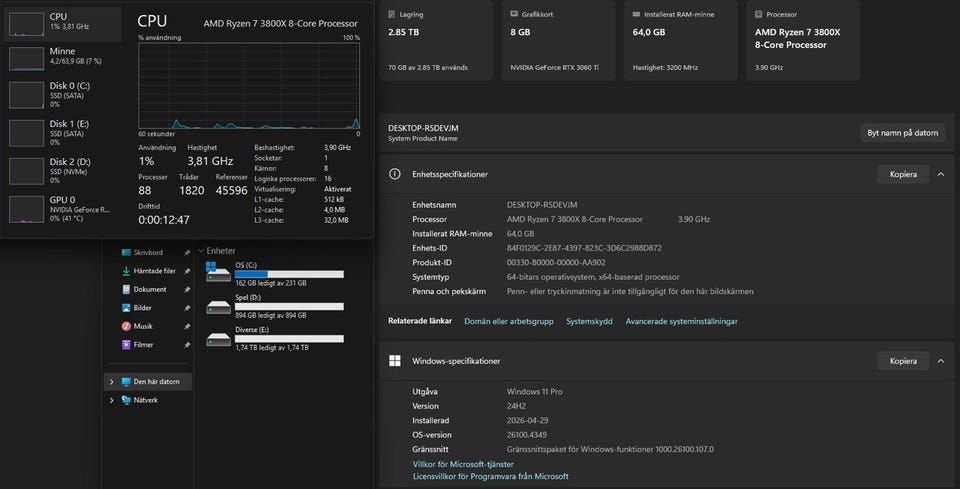960x489 pixels.
Task: Open Hämtade filer in Explorer sidebar
Action: point(156,271)
